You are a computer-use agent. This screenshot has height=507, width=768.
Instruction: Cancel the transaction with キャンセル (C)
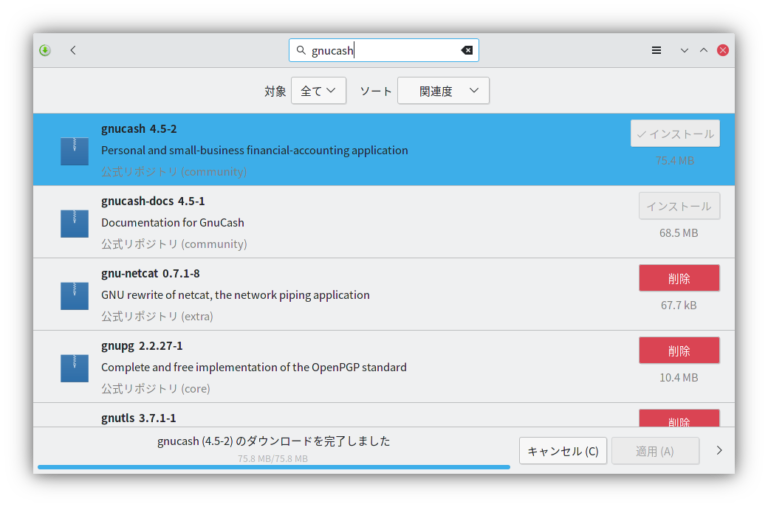pyautogui.click(x=563, y=451)
